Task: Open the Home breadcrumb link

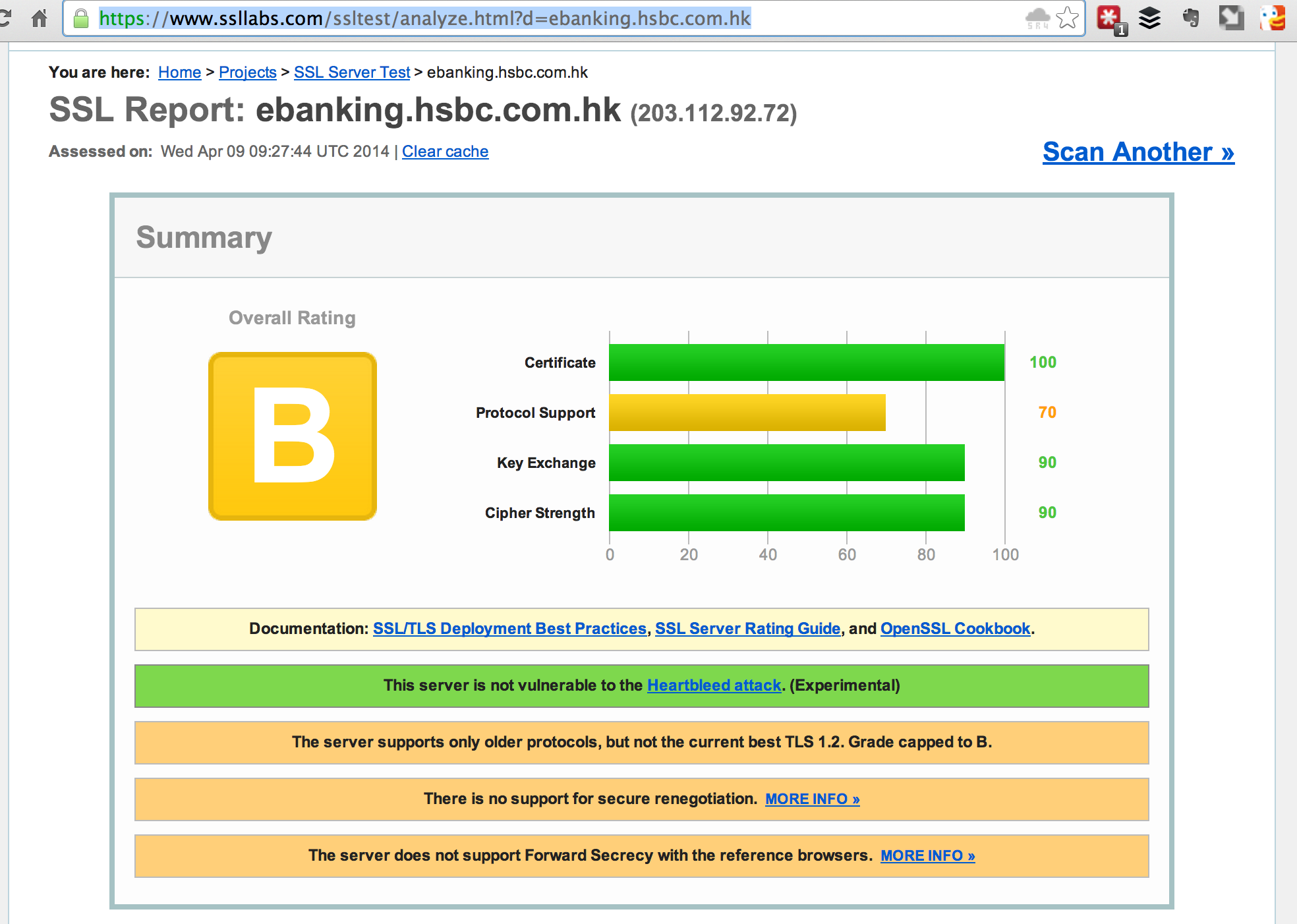Action: coord(179,72)
